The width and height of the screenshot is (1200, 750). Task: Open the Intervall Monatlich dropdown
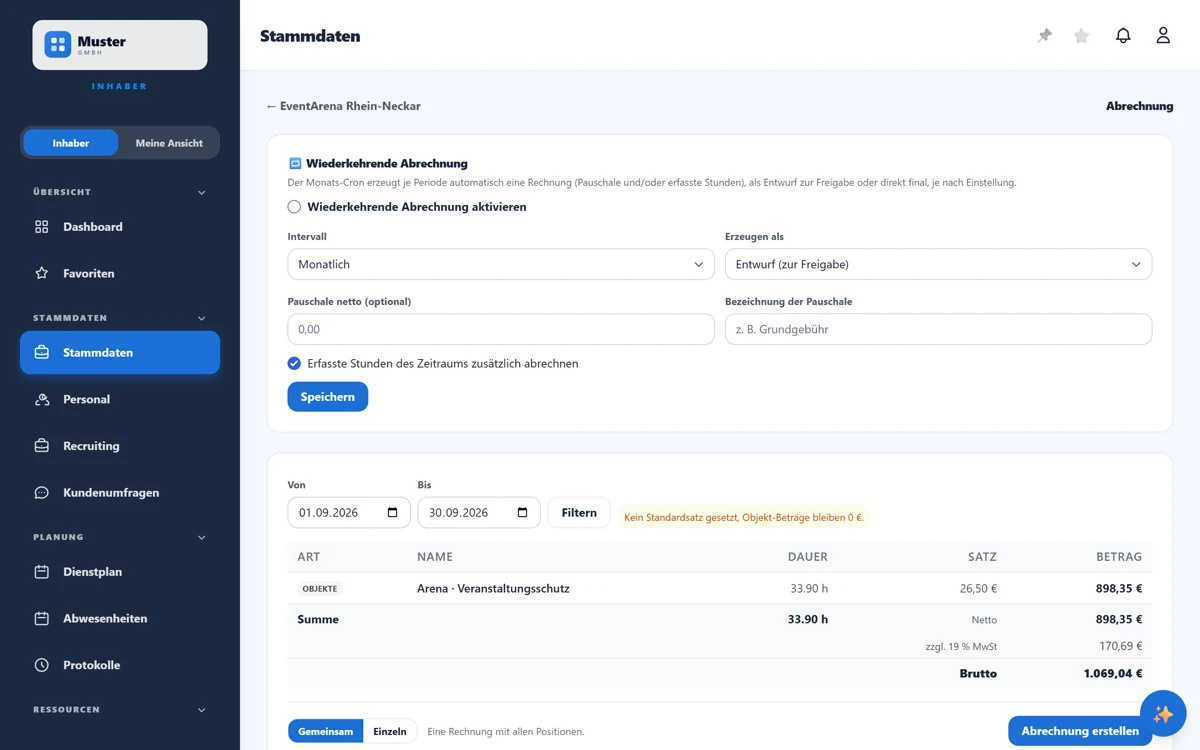point(501,265)
